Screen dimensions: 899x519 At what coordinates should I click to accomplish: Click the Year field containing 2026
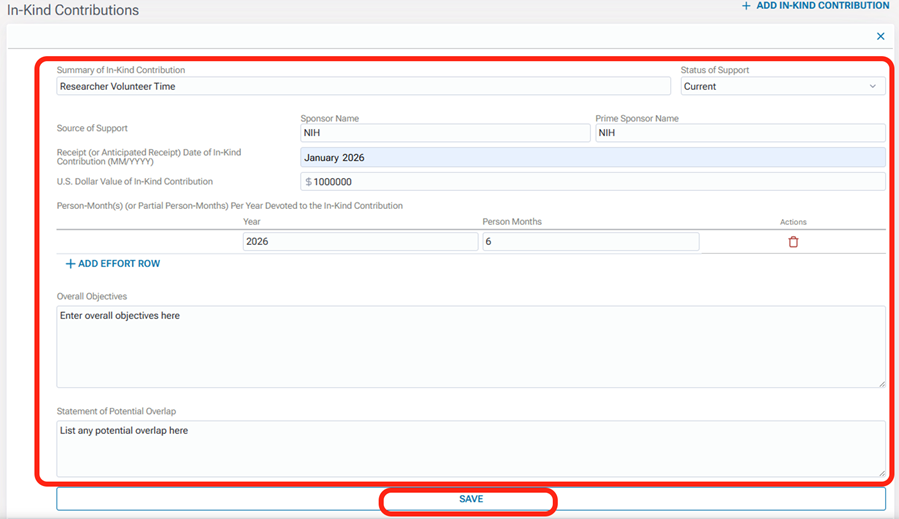tap(360, 242)
